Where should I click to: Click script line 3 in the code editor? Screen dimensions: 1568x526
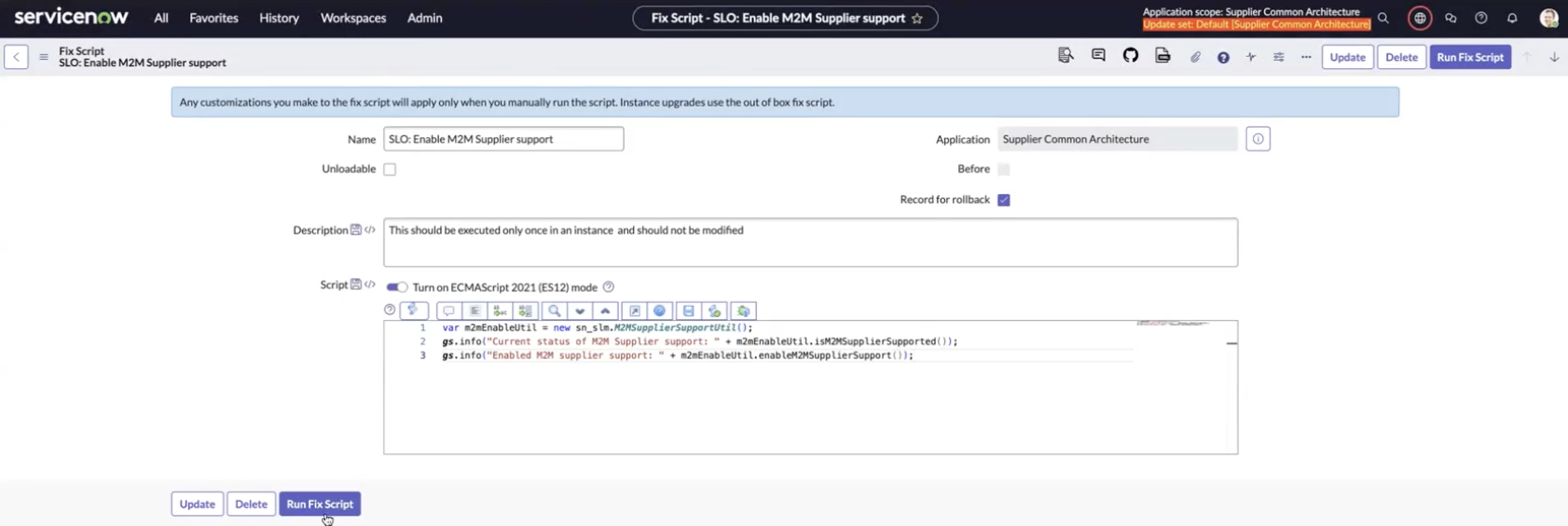(x=677, y=355)
